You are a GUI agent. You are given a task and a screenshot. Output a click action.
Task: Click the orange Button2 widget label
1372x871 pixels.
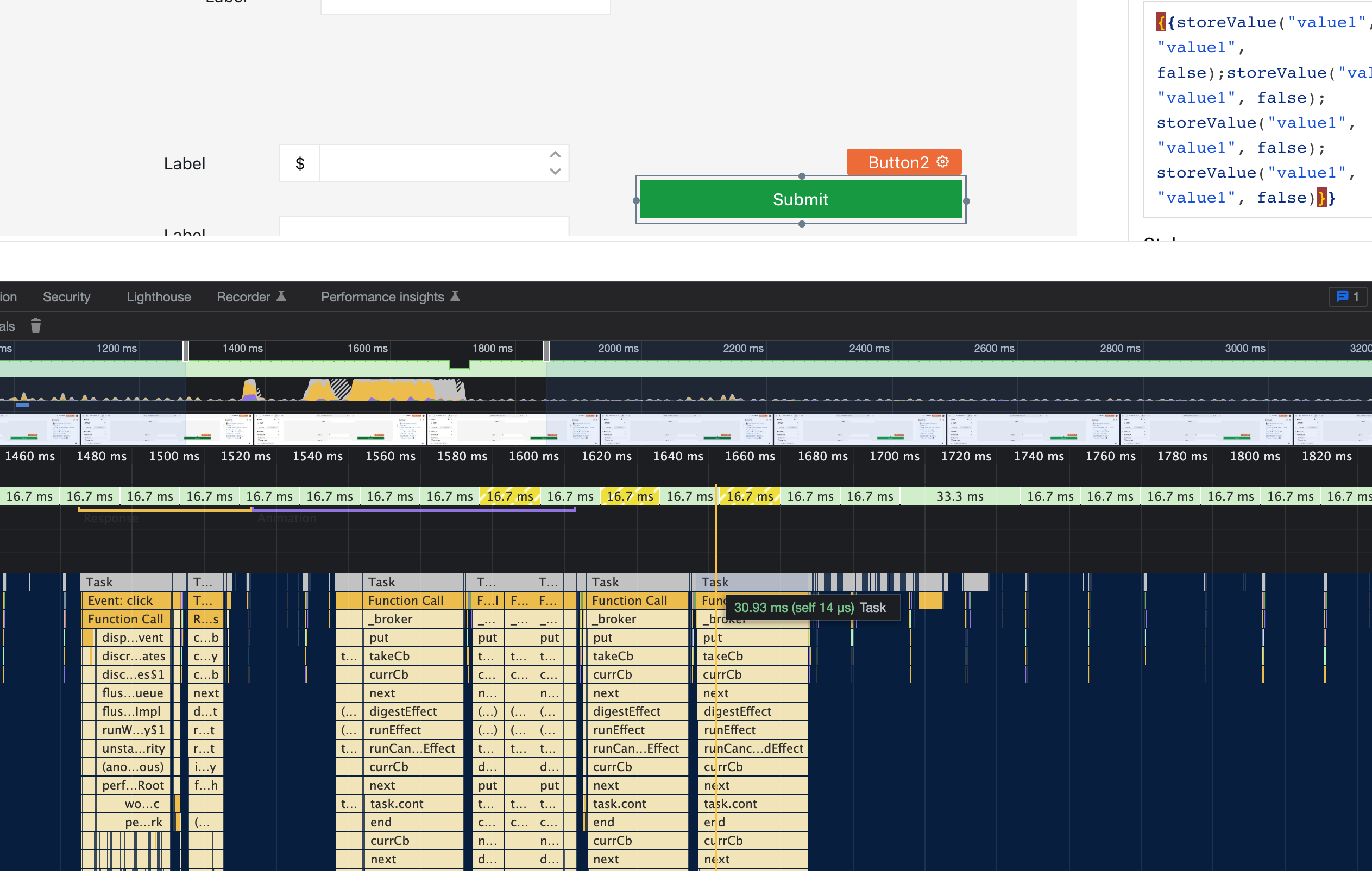pos(898,162)
